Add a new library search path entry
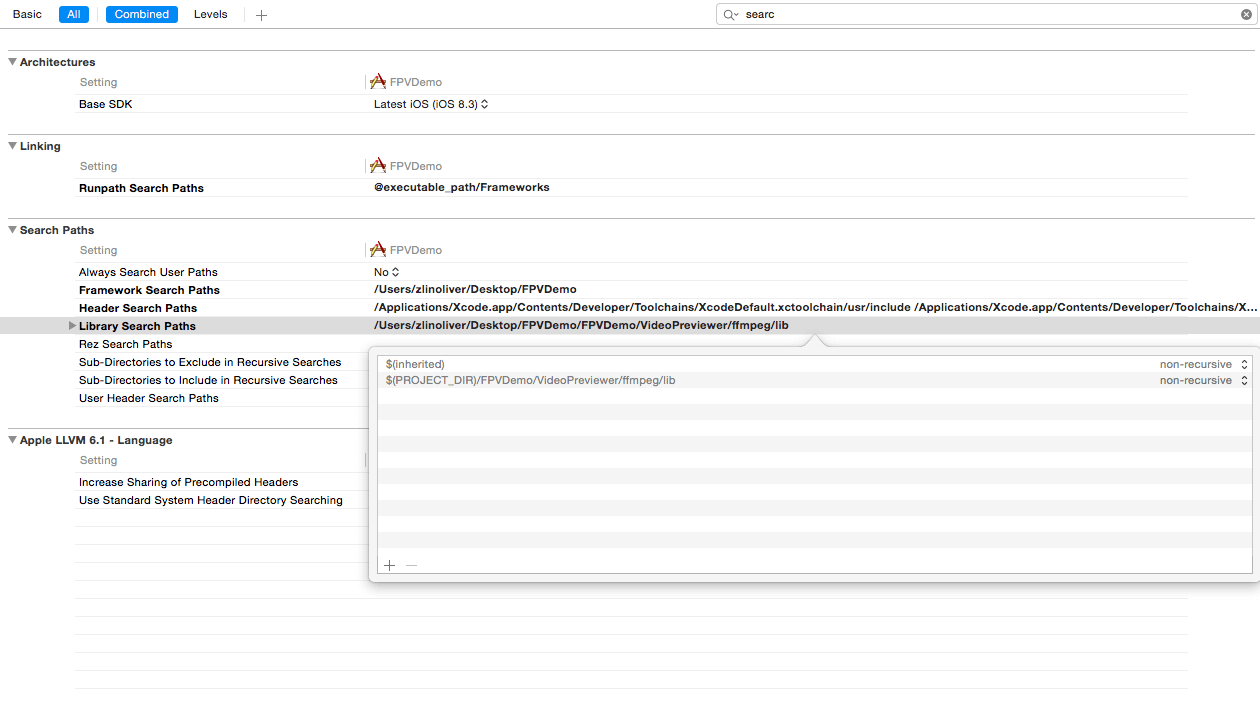 (x=389, y=565)
